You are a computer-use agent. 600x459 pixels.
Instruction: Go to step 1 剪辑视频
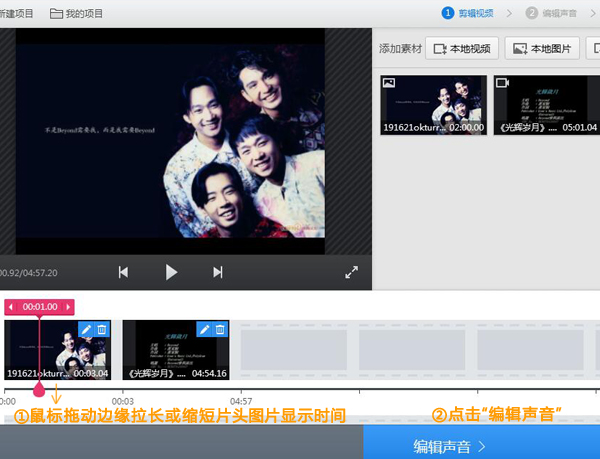pyautogui.click(x=468, y=13)
